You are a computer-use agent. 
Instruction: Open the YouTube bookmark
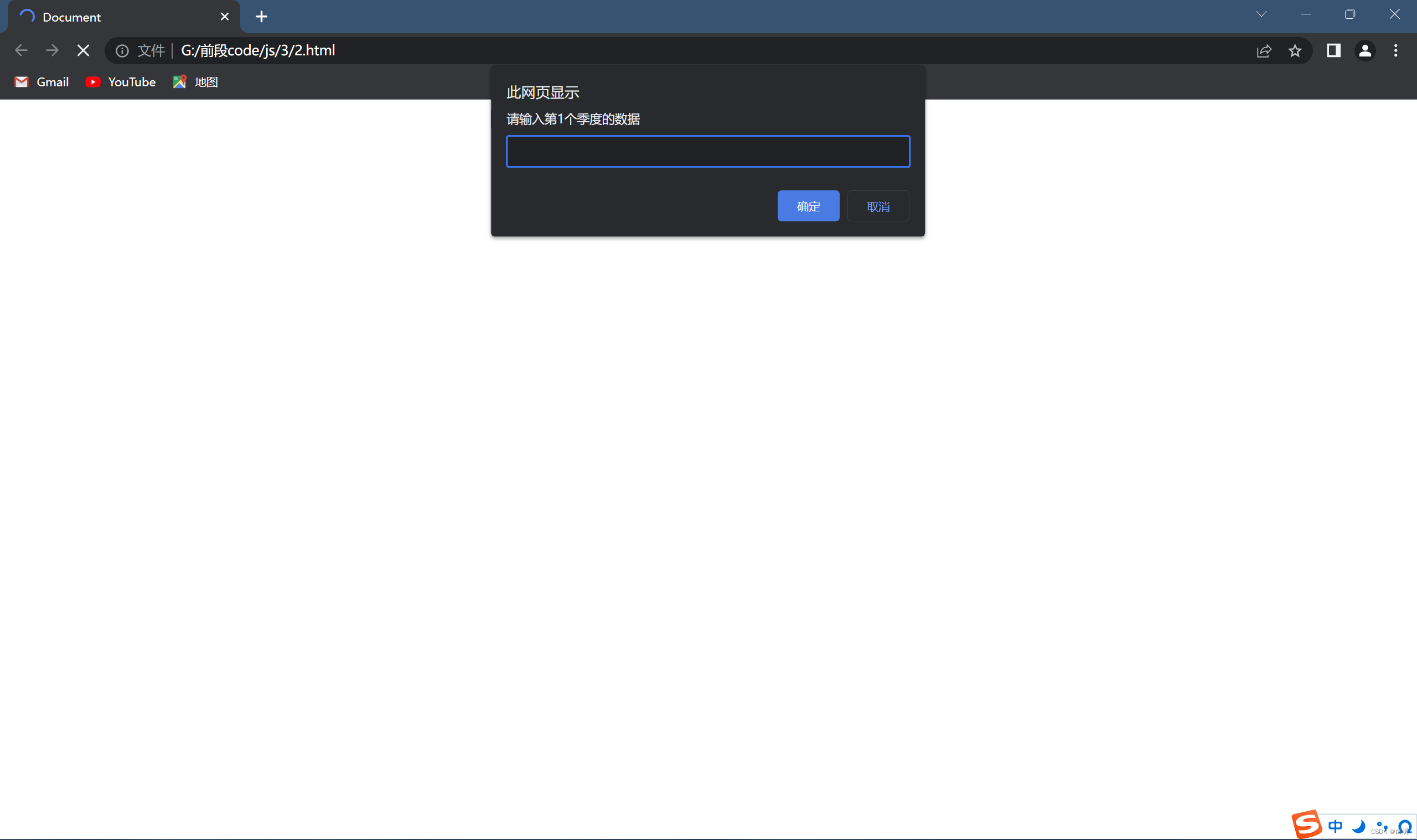click(x=121, y=82)
